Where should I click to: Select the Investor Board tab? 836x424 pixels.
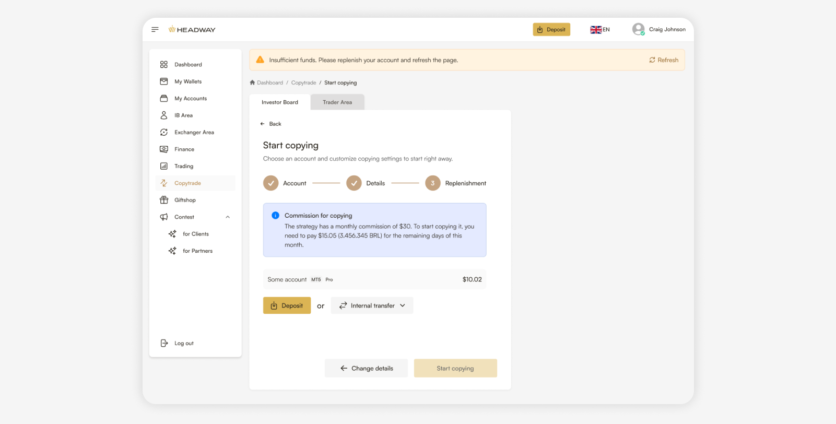pyautogui.click(x=279, y=102)
